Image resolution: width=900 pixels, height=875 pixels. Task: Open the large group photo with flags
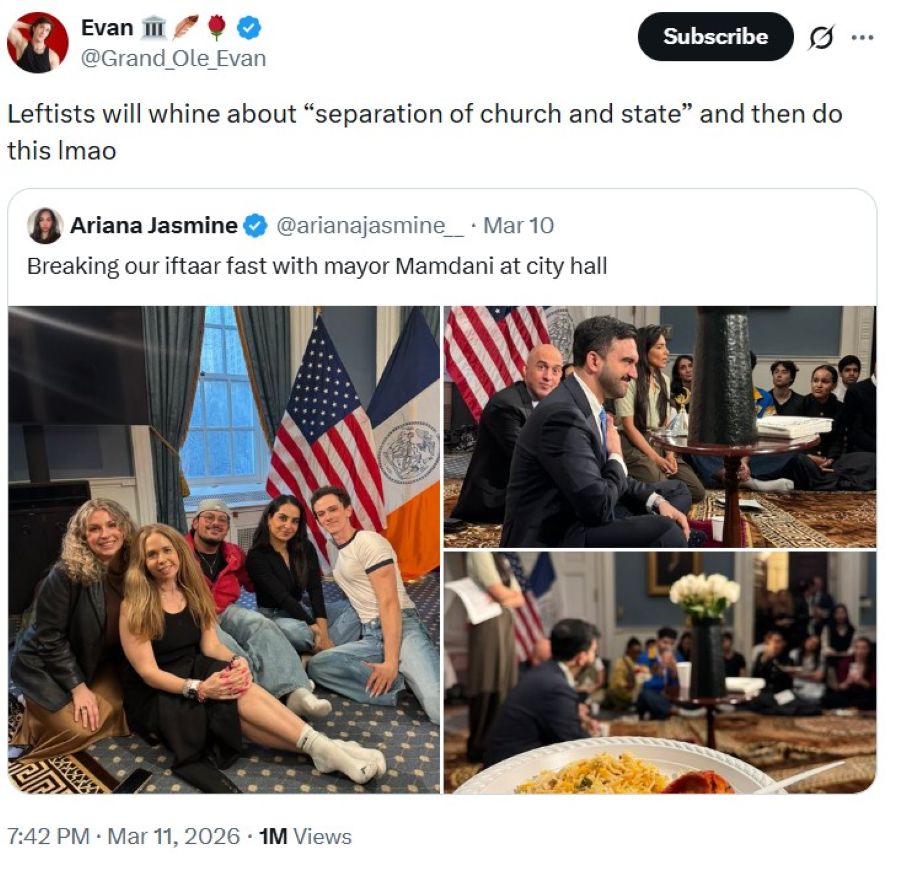(224, 550)
